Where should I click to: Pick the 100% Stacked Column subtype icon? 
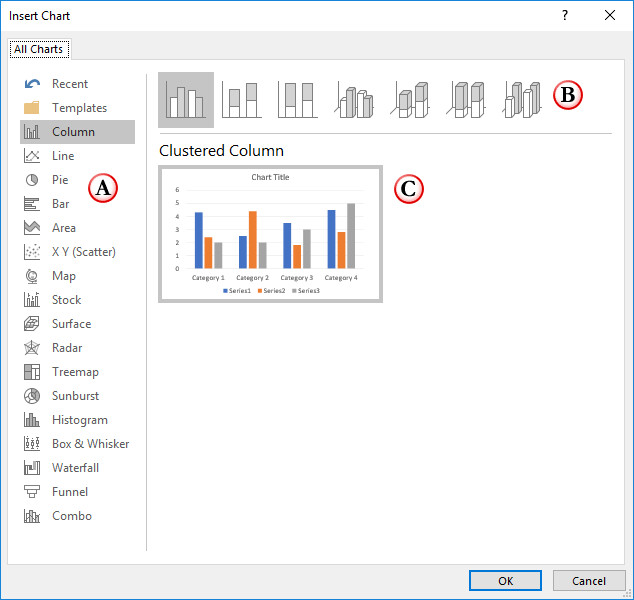click(298, 99)
